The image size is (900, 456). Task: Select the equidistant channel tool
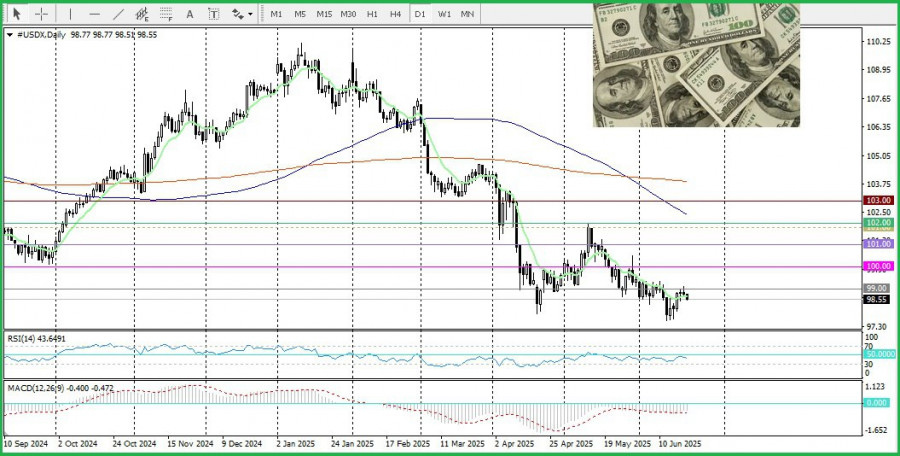click(x=142, y=14)
